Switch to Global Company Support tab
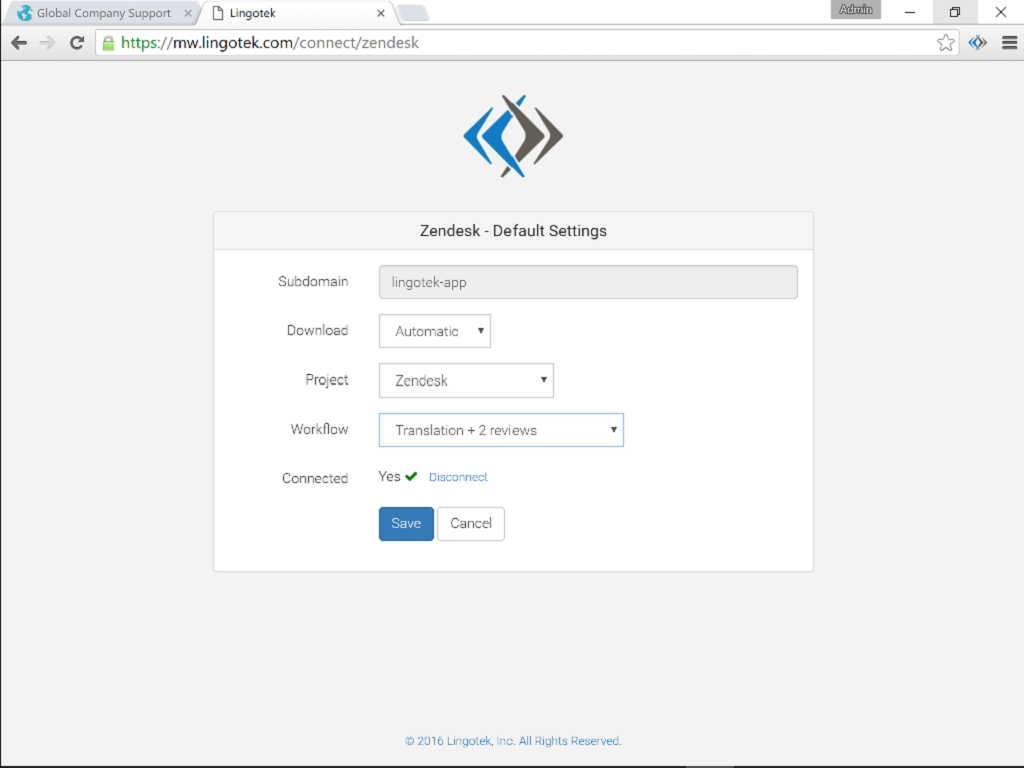Screen dimensions: 1024x768 [100, 14]
